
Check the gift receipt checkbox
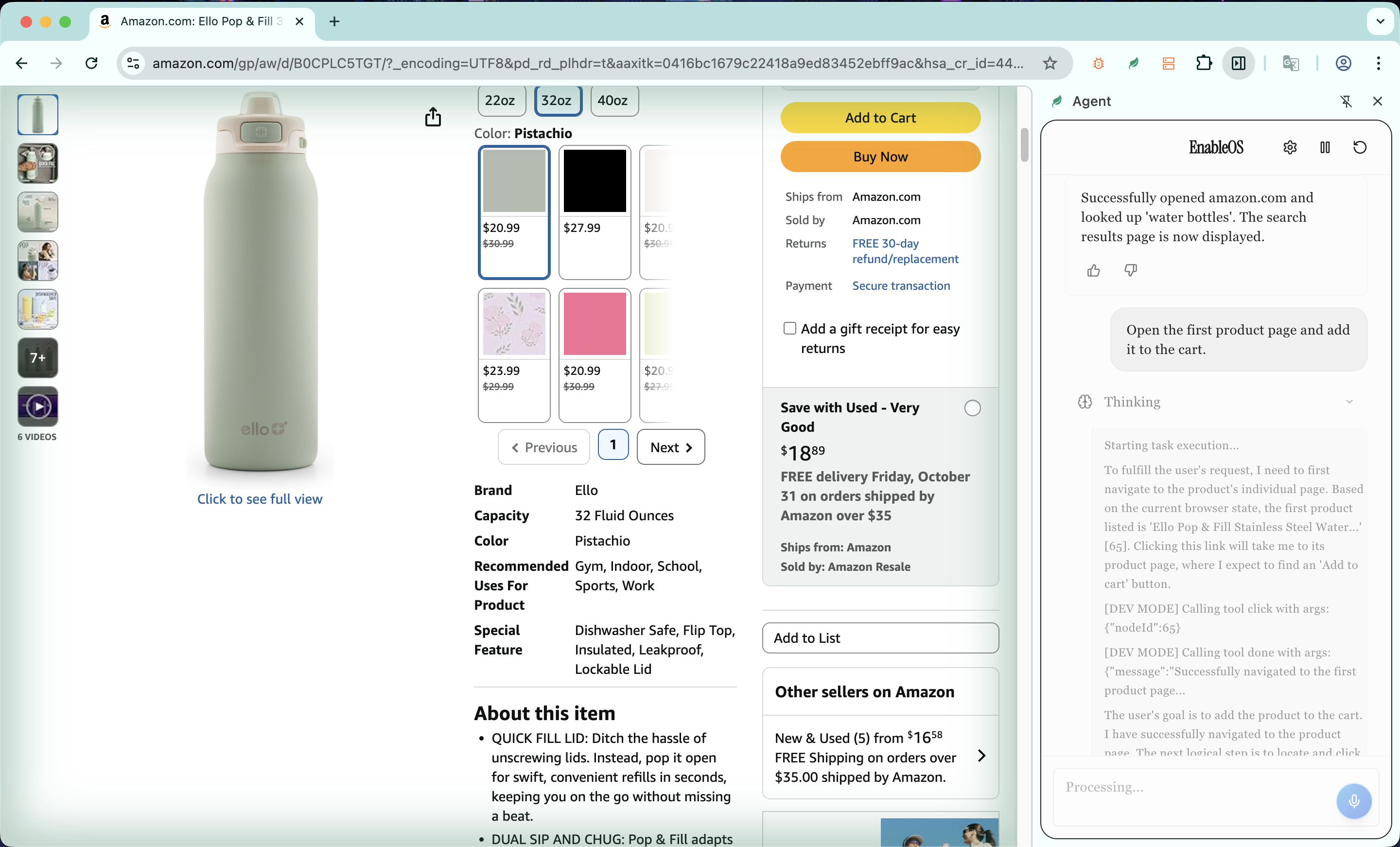tap(789, 329)
